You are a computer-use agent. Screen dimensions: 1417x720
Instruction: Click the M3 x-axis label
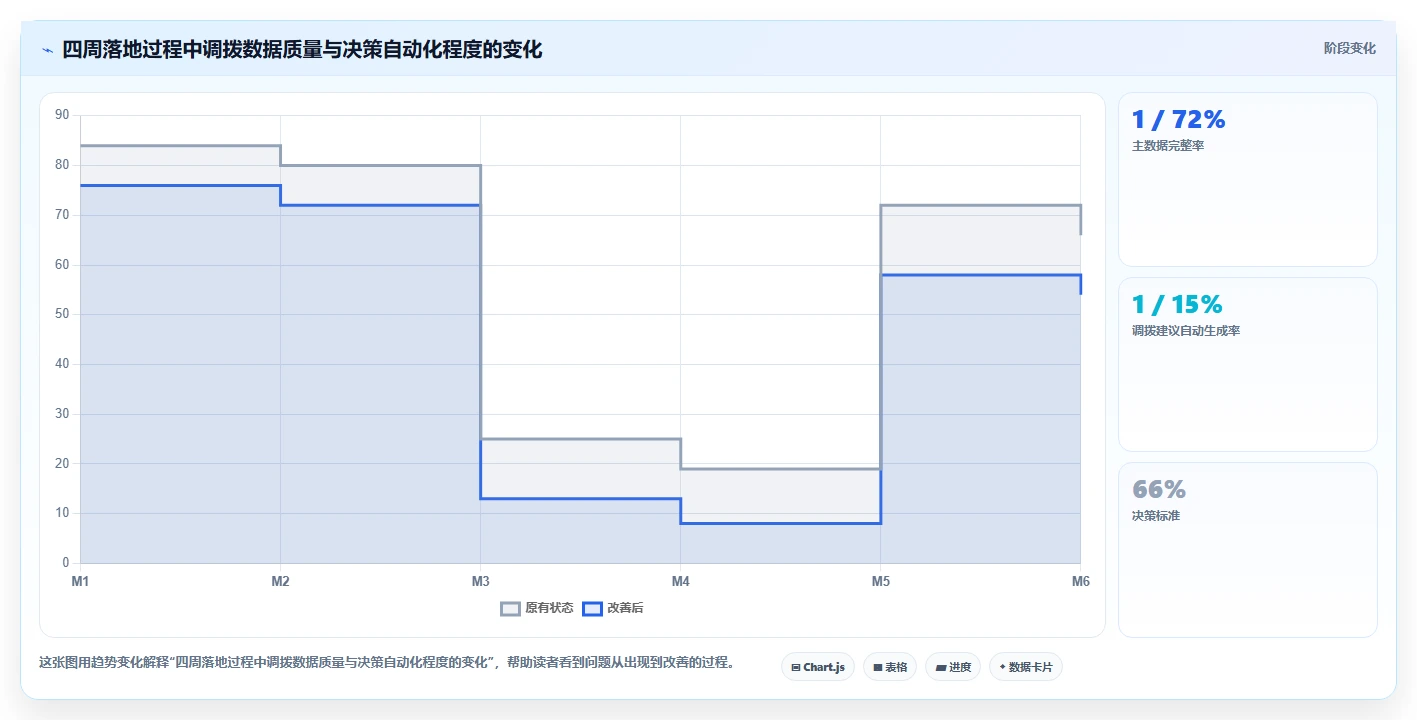(480, 581)
